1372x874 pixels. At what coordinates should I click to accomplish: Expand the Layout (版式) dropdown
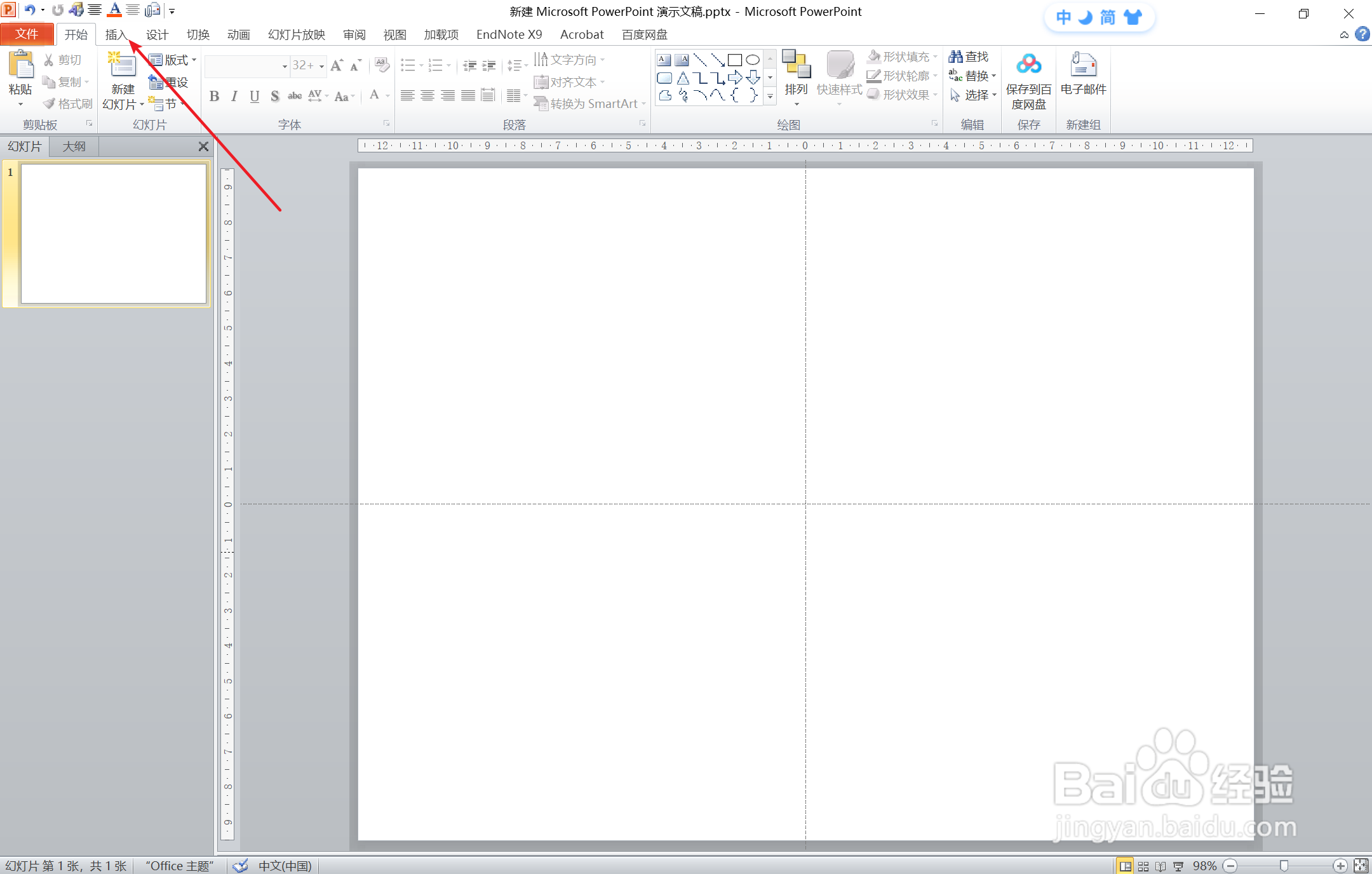(x=173, y=60)
